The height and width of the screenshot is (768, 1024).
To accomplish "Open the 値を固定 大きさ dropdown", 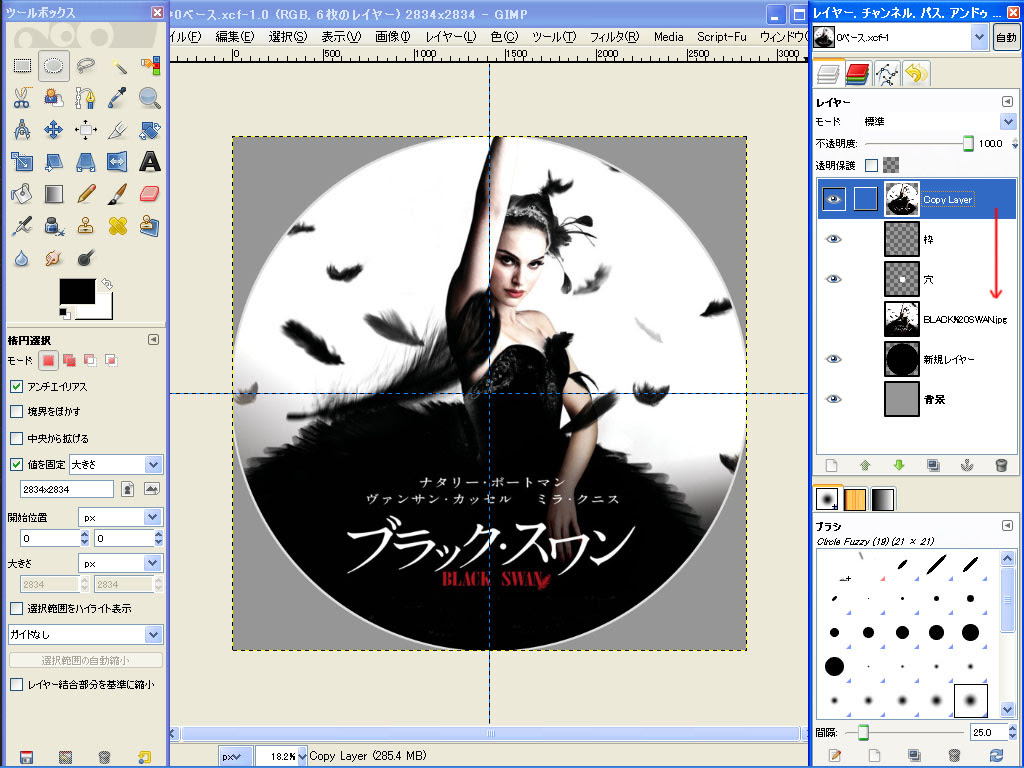I will pyautogui.click(x=116, y=464).
